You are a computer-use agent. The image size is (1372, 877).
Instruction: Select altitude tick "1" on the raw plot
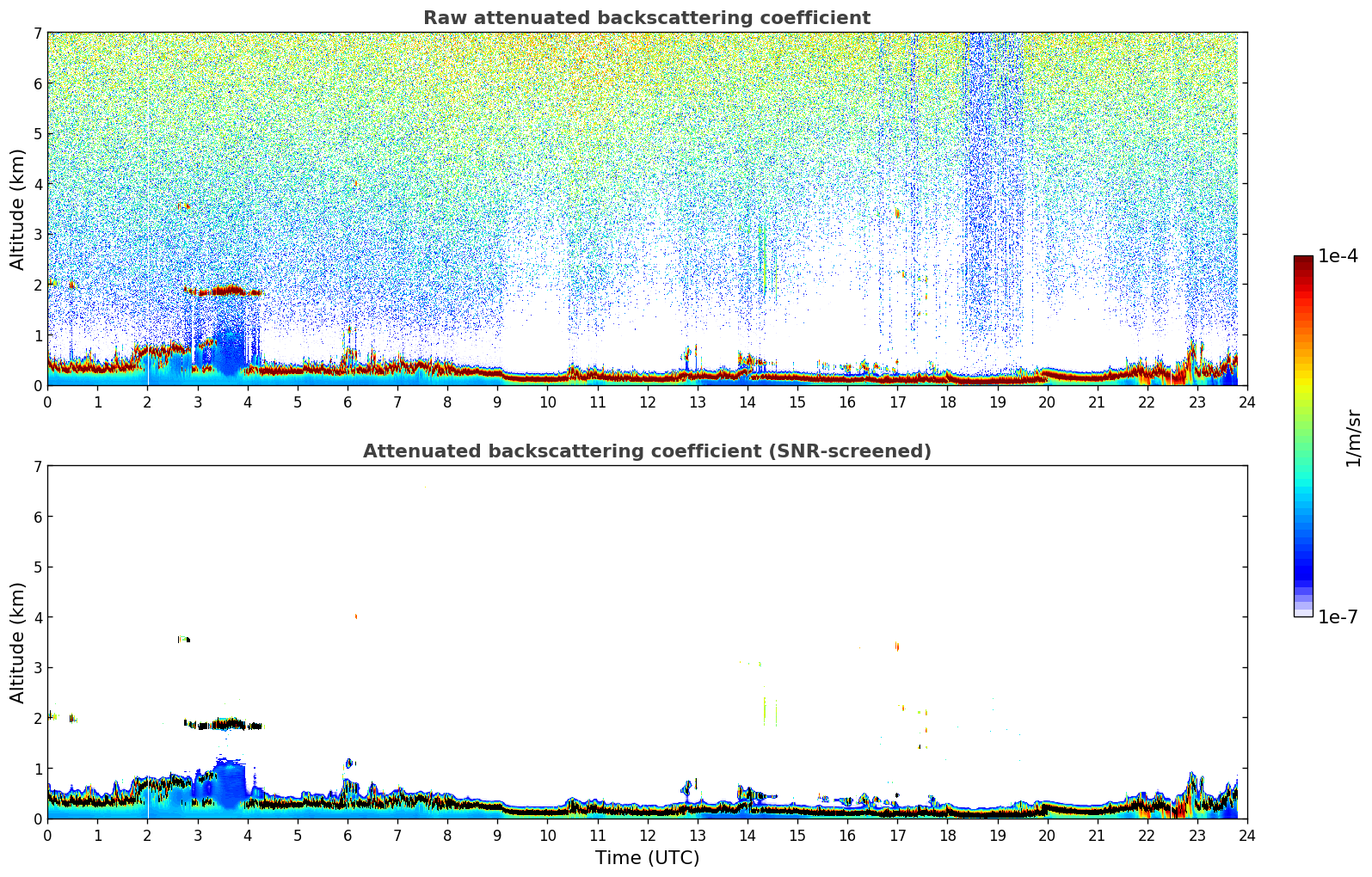click(38, 335)
